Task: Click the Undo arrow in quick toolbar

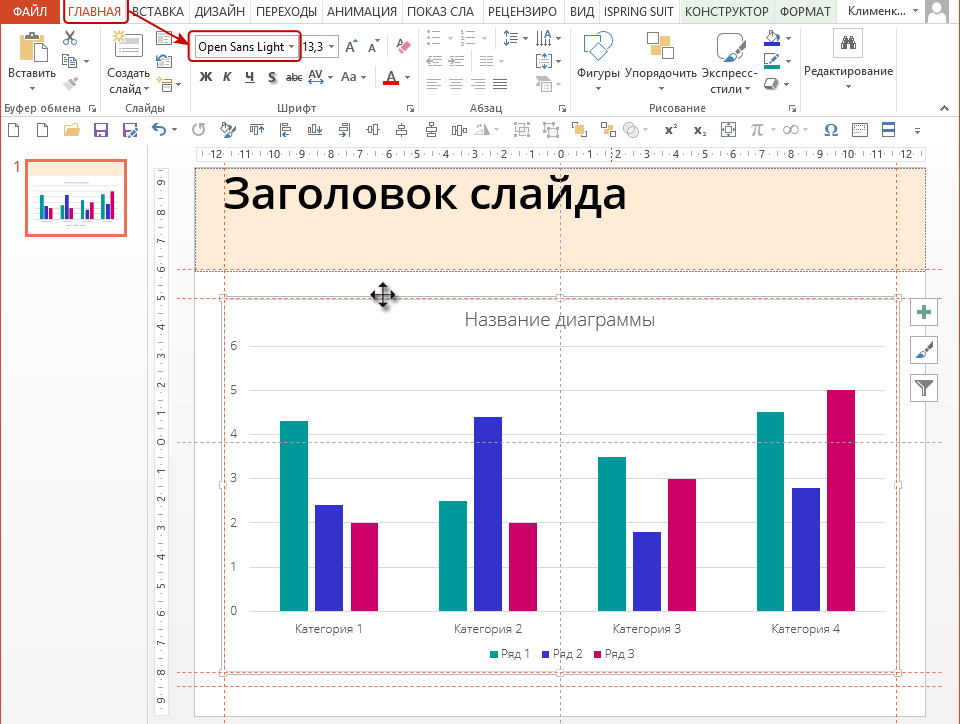Action: coord(159,129)
